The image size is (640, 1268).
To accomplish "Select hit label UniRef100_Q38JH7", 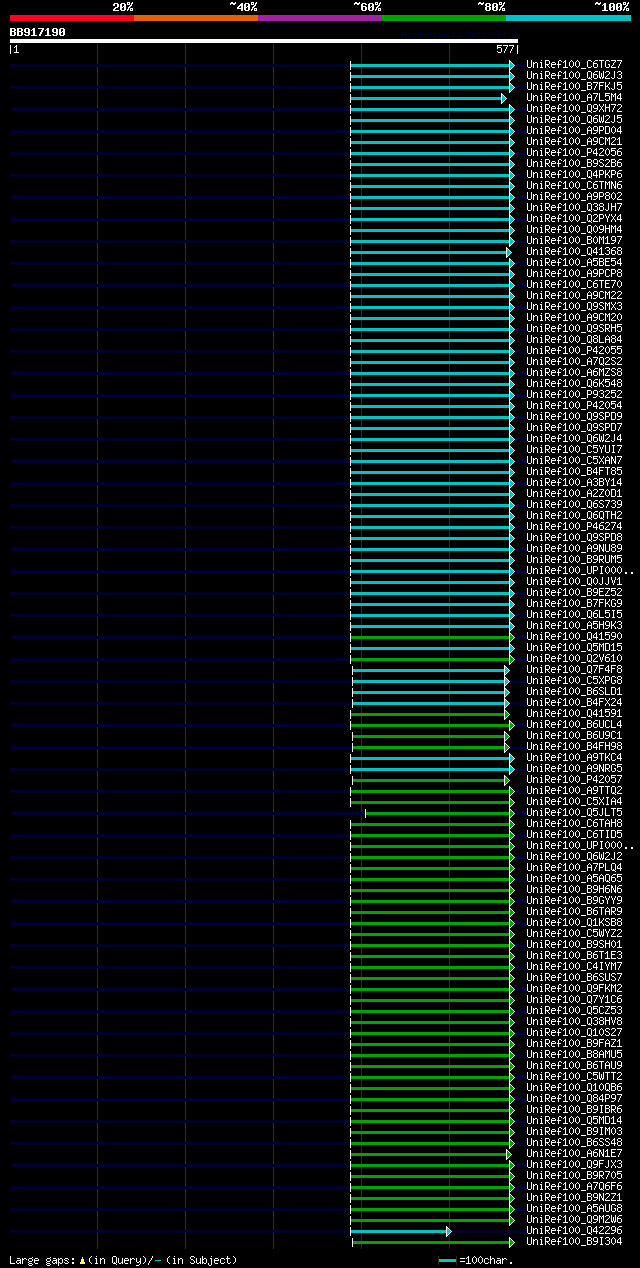I will (x=574, y=208).
